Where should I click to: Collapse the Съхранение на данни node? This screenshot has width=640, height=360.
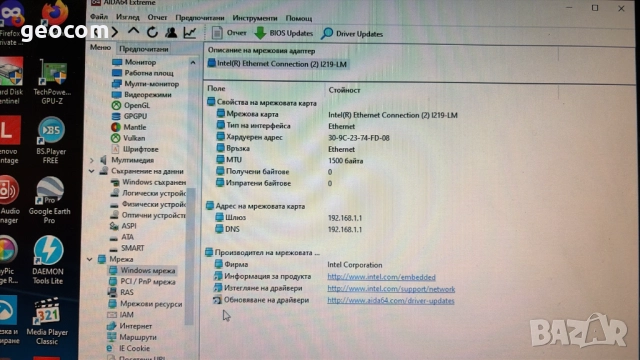pos(91,171)
